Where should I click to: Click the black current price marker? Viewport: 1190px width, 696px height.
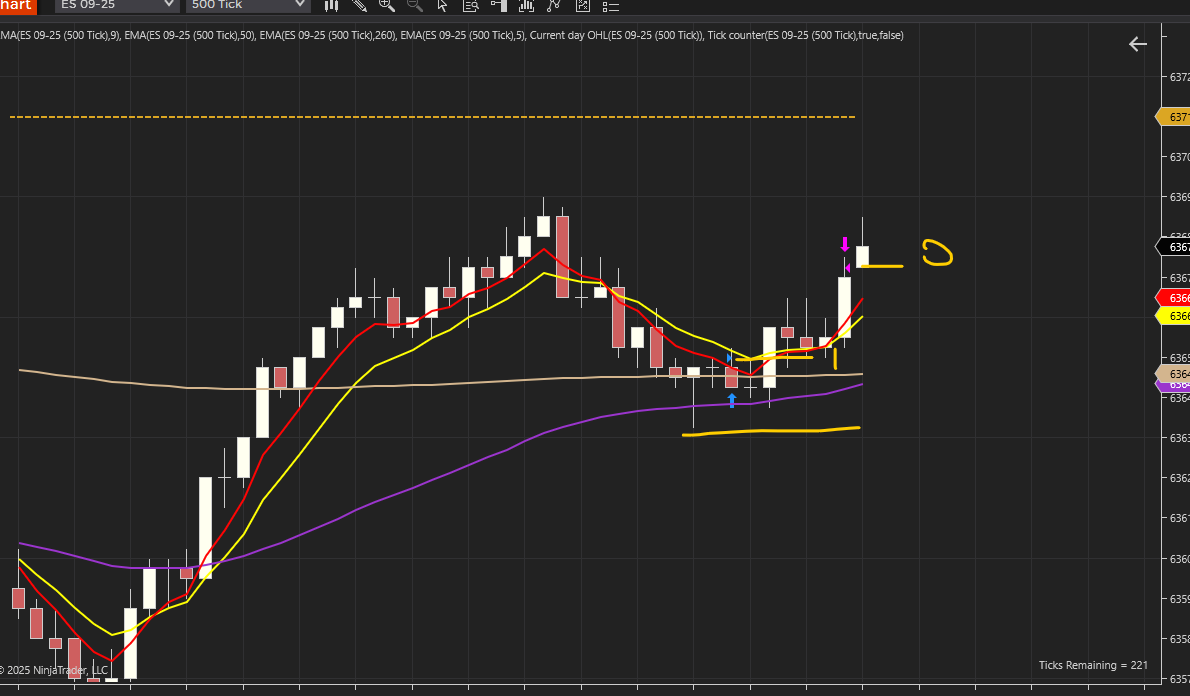click(1172, 247)
